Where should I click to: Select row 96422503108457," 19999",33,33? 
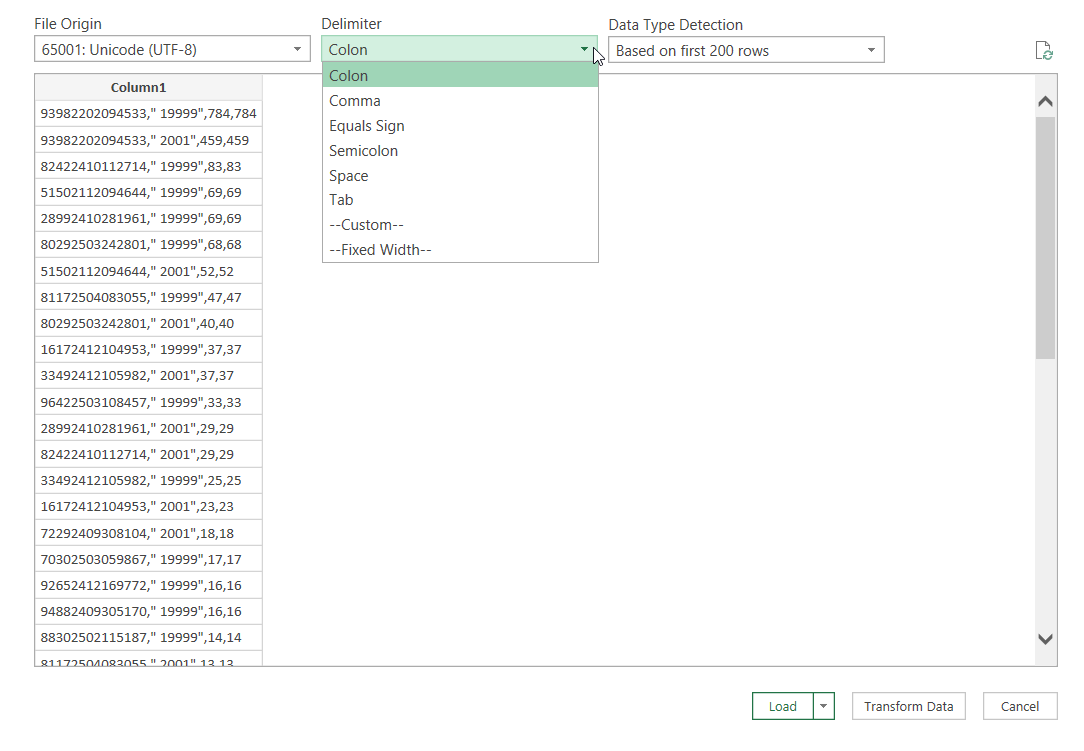[x=148, y=402]
